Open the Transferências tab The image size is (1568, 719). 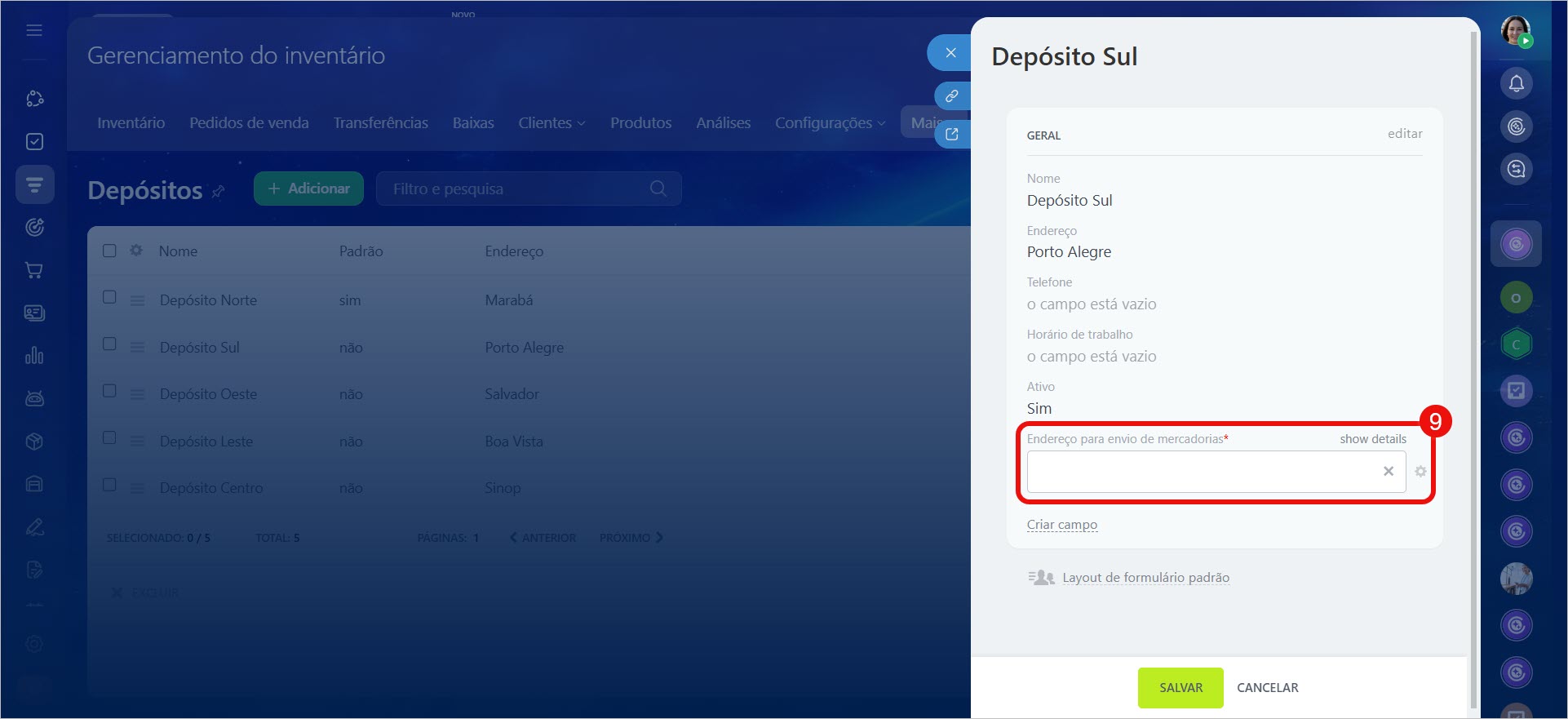click(x=380, y=123)
